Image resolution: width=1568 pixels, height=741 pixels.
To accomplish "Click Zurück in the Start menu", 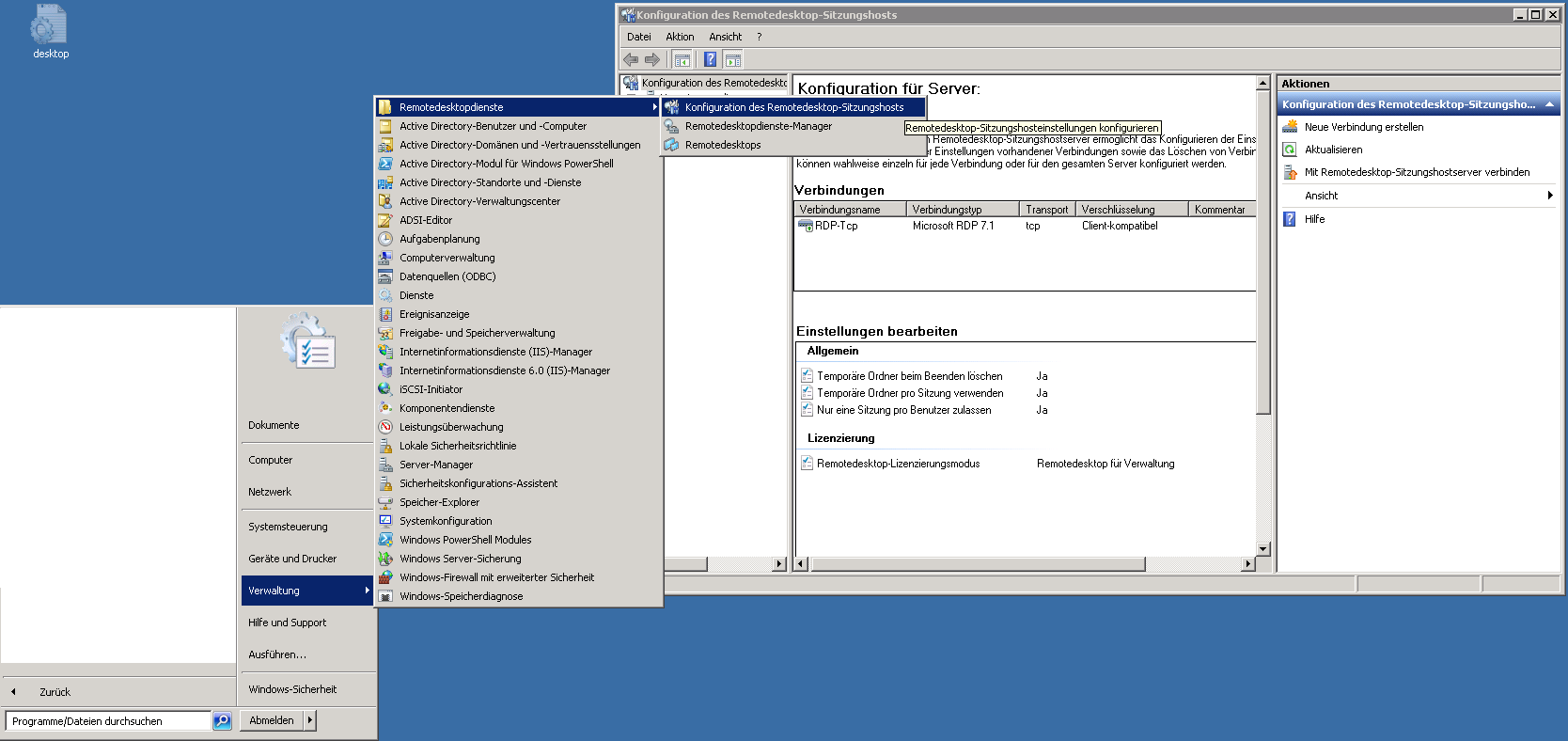I will [x=55, y=692].
